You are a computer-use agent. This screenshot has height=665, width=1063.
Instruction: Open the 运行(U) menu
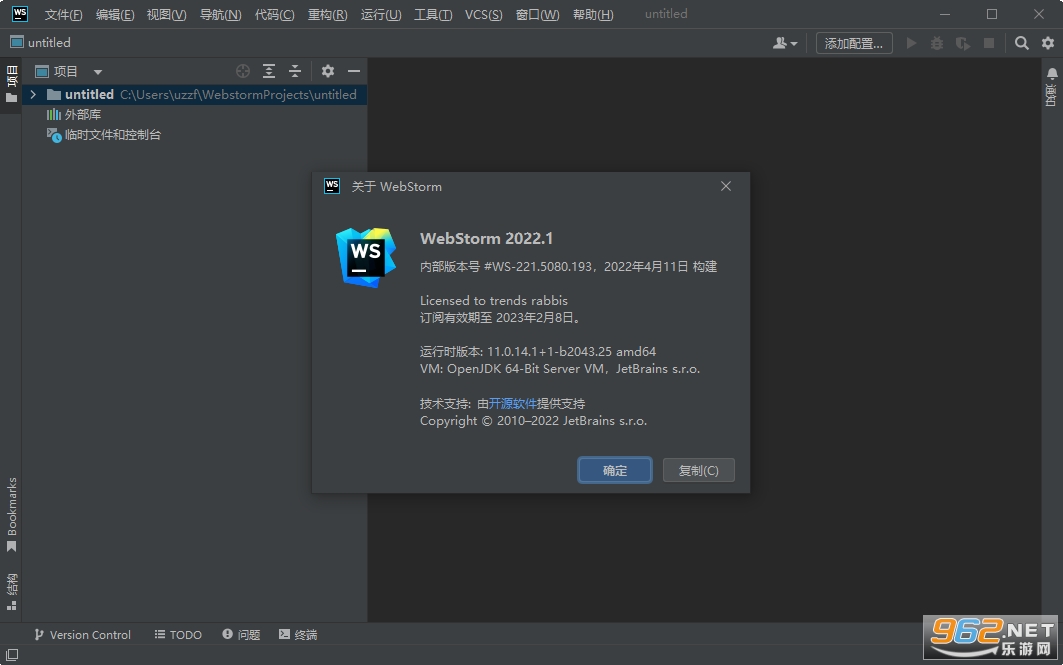(381, 14)
